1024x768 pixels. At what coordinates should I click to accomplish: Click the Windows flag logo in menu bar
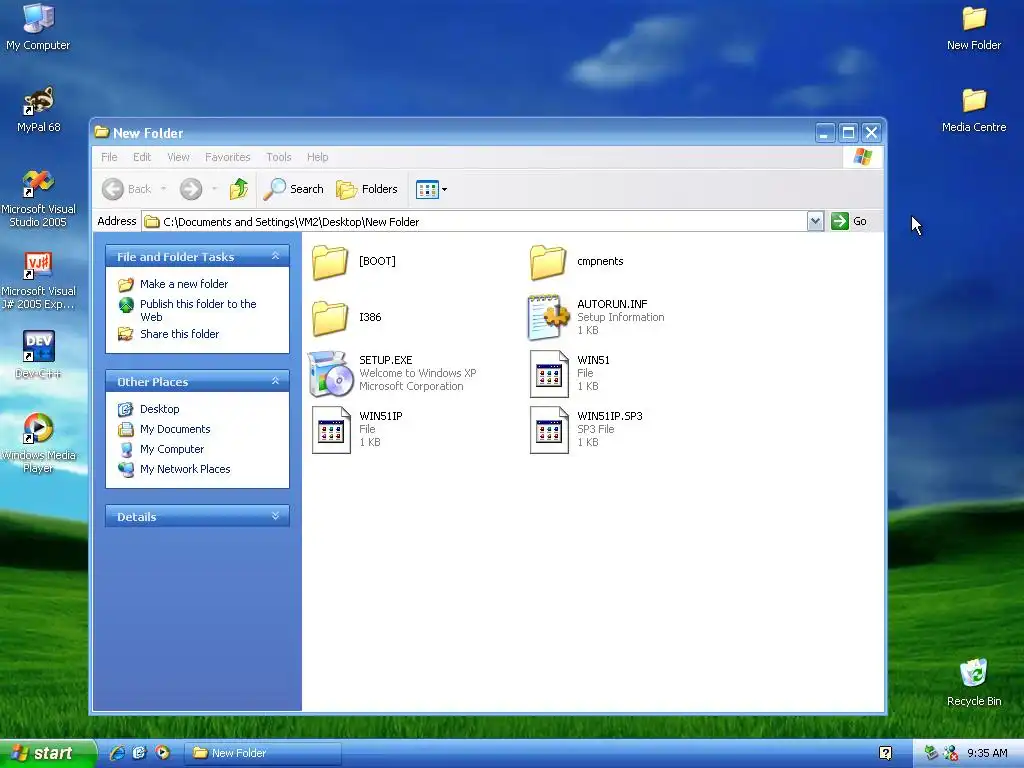pyautogui.click(x=862, y=157)
